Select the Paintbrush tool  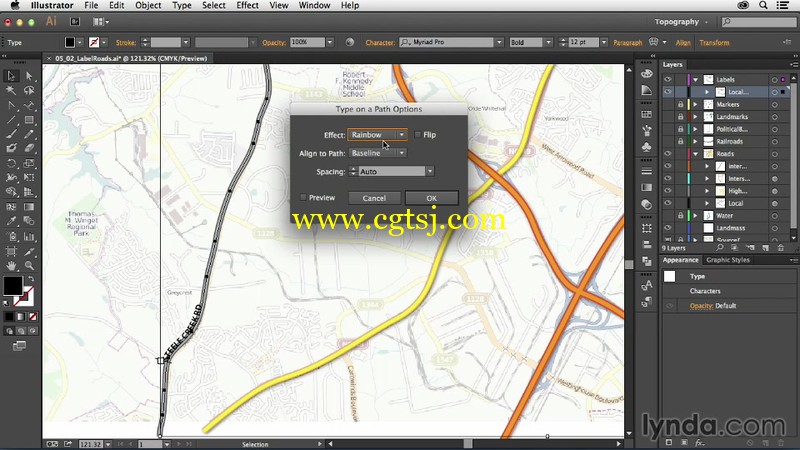[x=11, y=134]
